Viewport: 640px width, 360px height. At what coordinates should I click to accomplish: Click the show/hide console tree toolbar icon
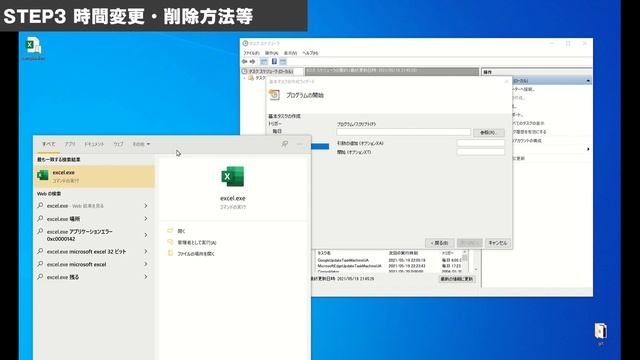click(x=264, y=62)
